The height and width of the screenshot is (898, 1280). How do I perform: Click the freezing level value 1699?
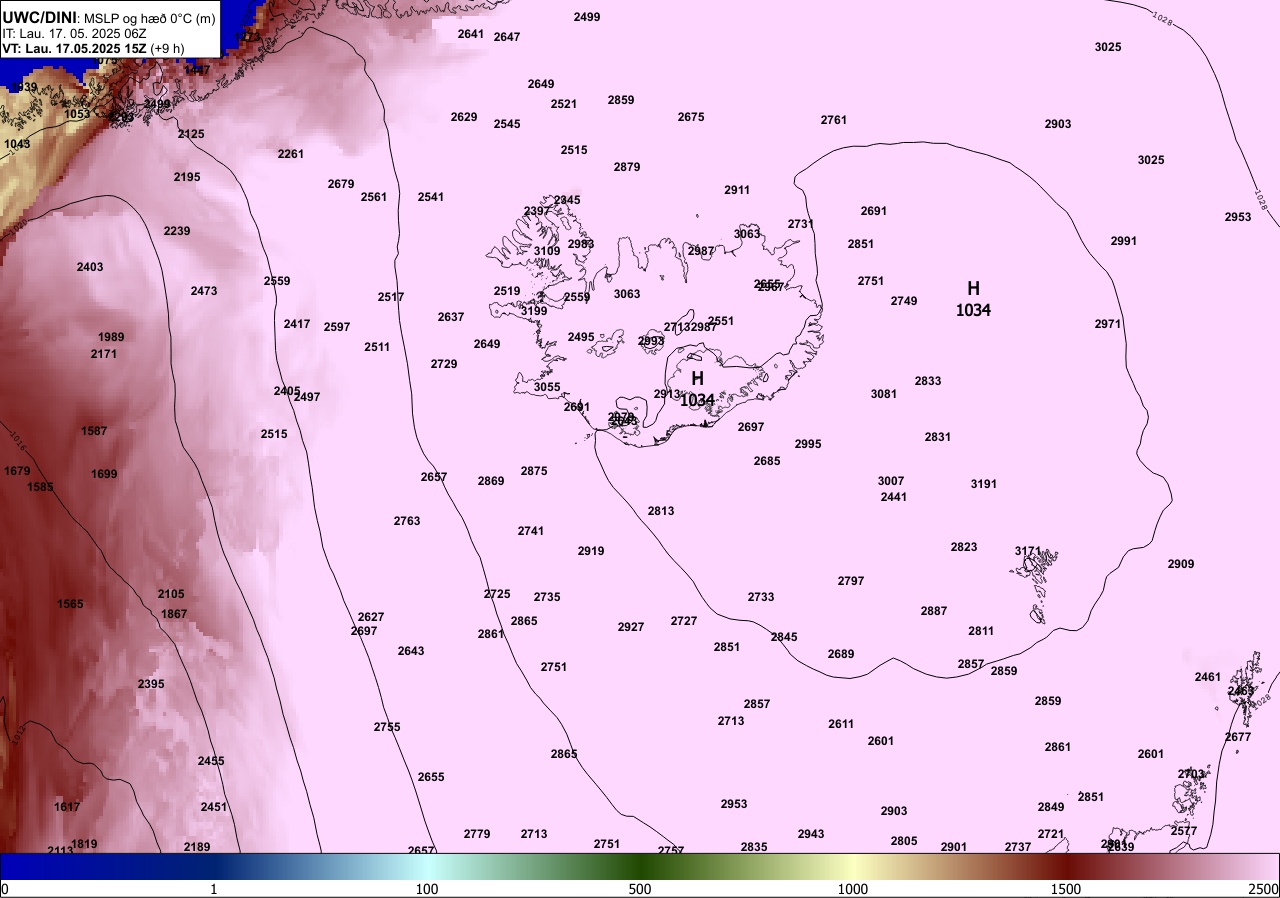[104, 474]
